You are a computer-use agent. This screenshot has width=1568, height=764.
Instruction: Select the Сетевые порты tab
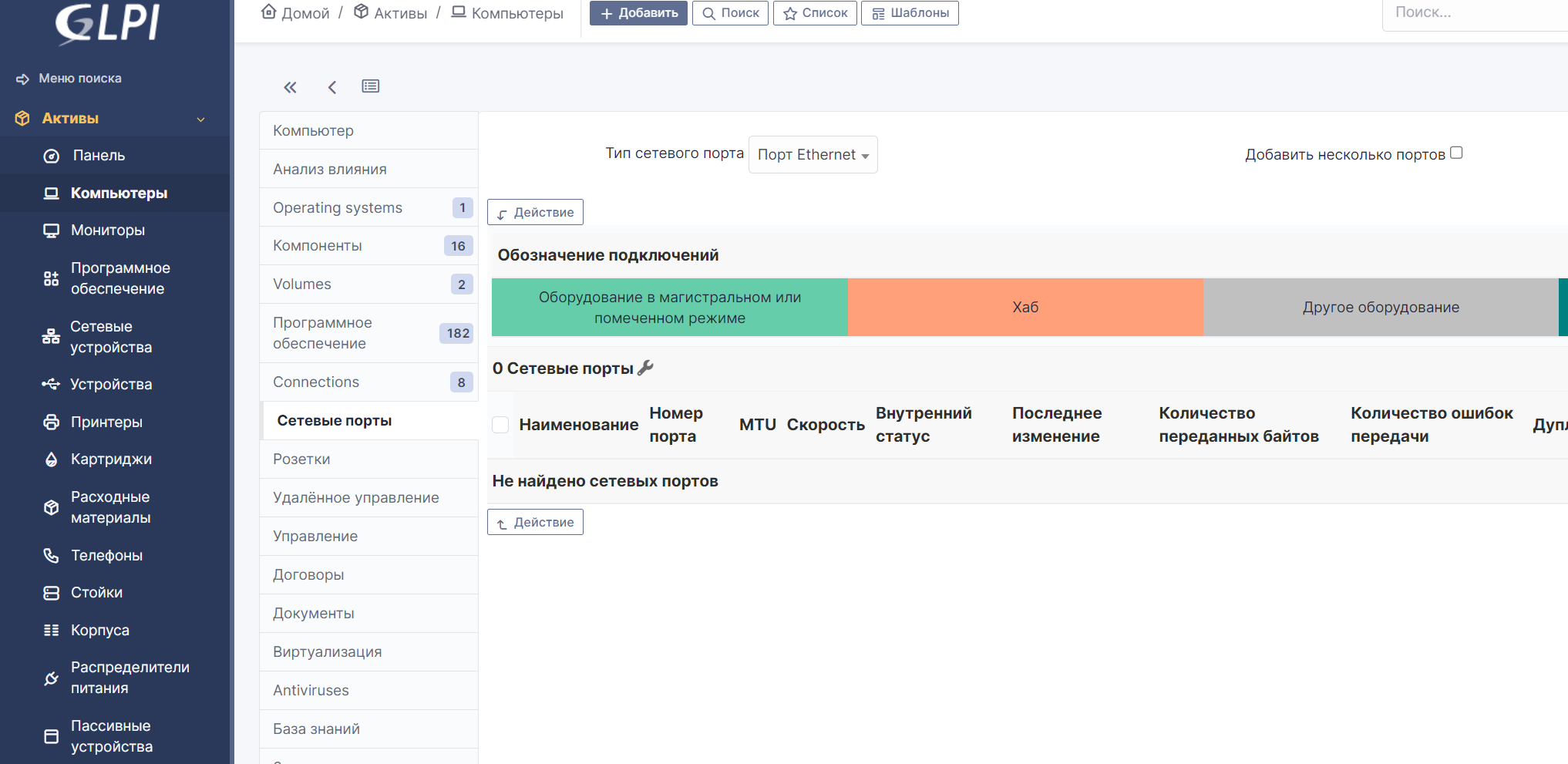(x=368, y=421)
